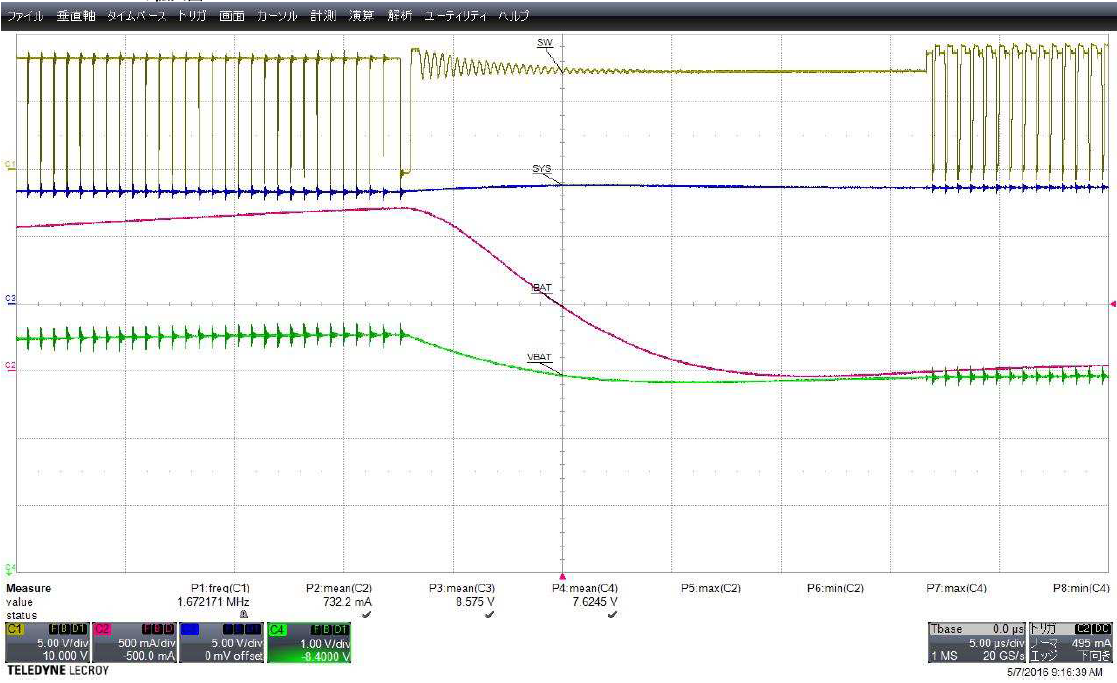The image size is (1117, 683).
Task: Click the checkmark status icon under P4
Action: tap(613, 614)
